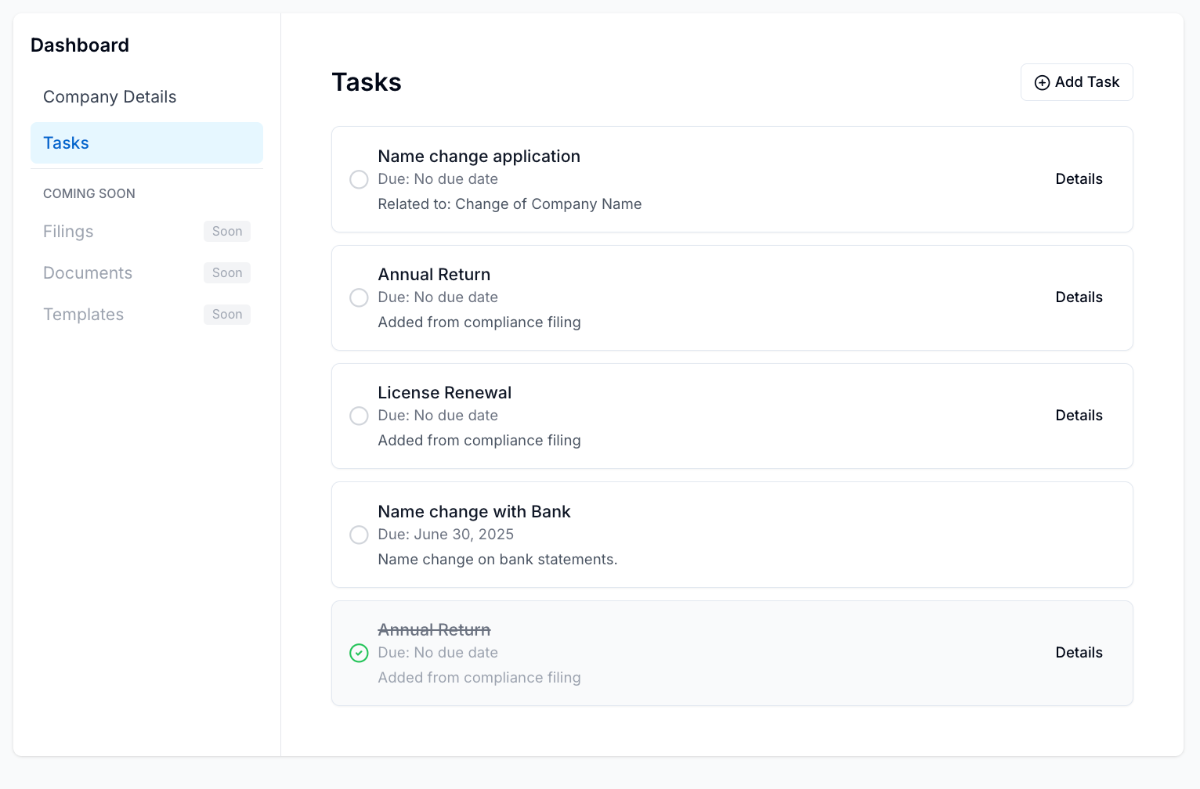
Task: Uncheck the completed Annual Return green checkmark
Action: 359,653
